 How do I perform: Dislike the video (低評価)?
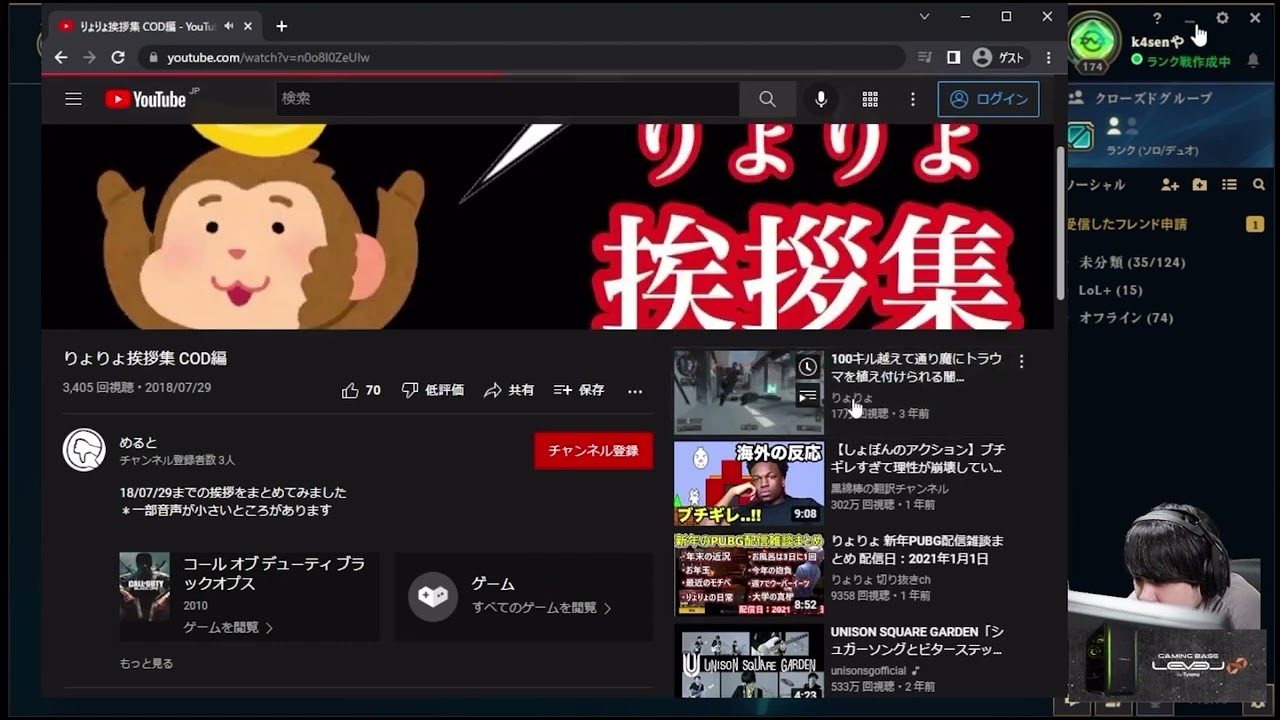point(432,390)
